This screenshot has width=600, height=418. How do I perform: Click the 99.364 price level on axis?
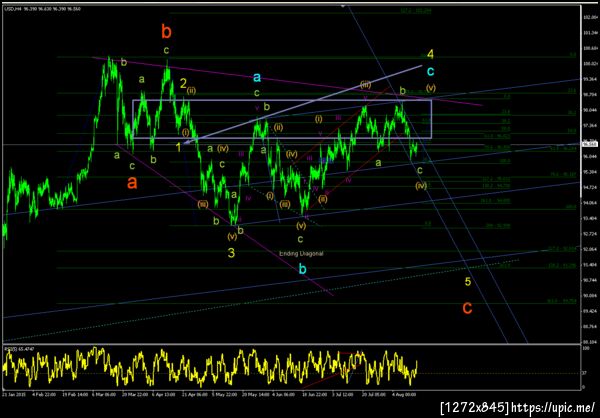click(x=588, y=79)
